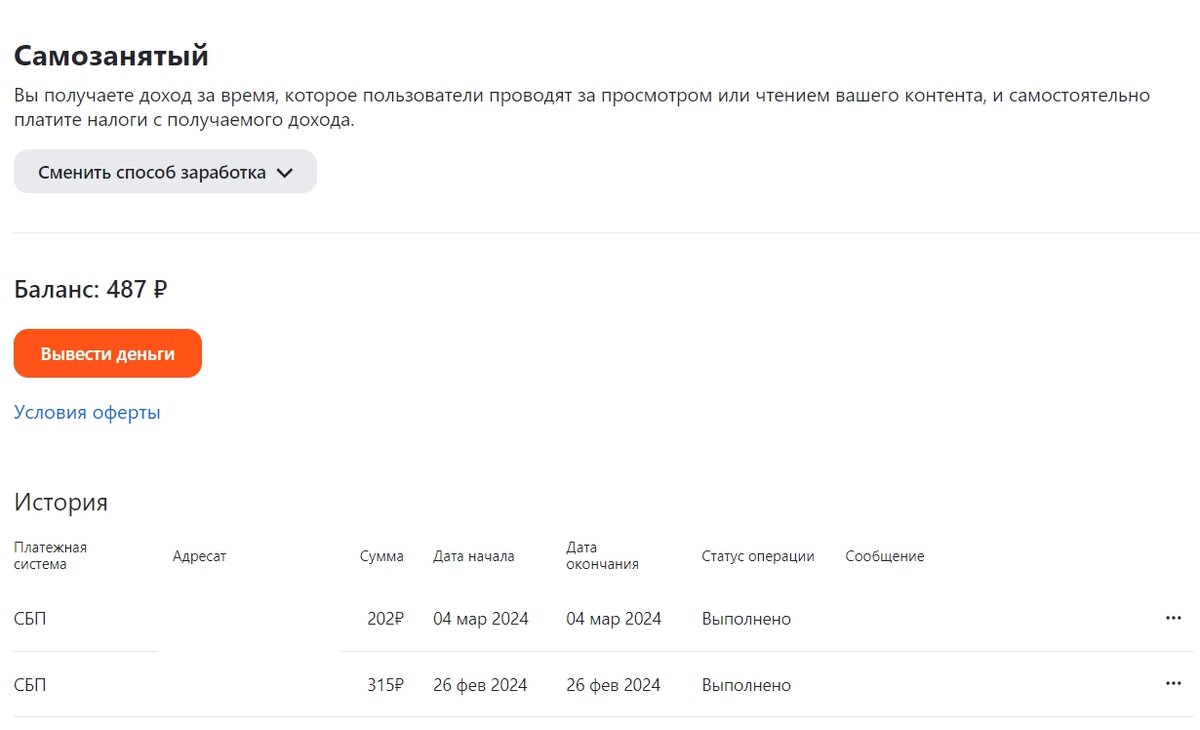Open the Условия оферты link
1200x730 pixels.
click(86, 411)
